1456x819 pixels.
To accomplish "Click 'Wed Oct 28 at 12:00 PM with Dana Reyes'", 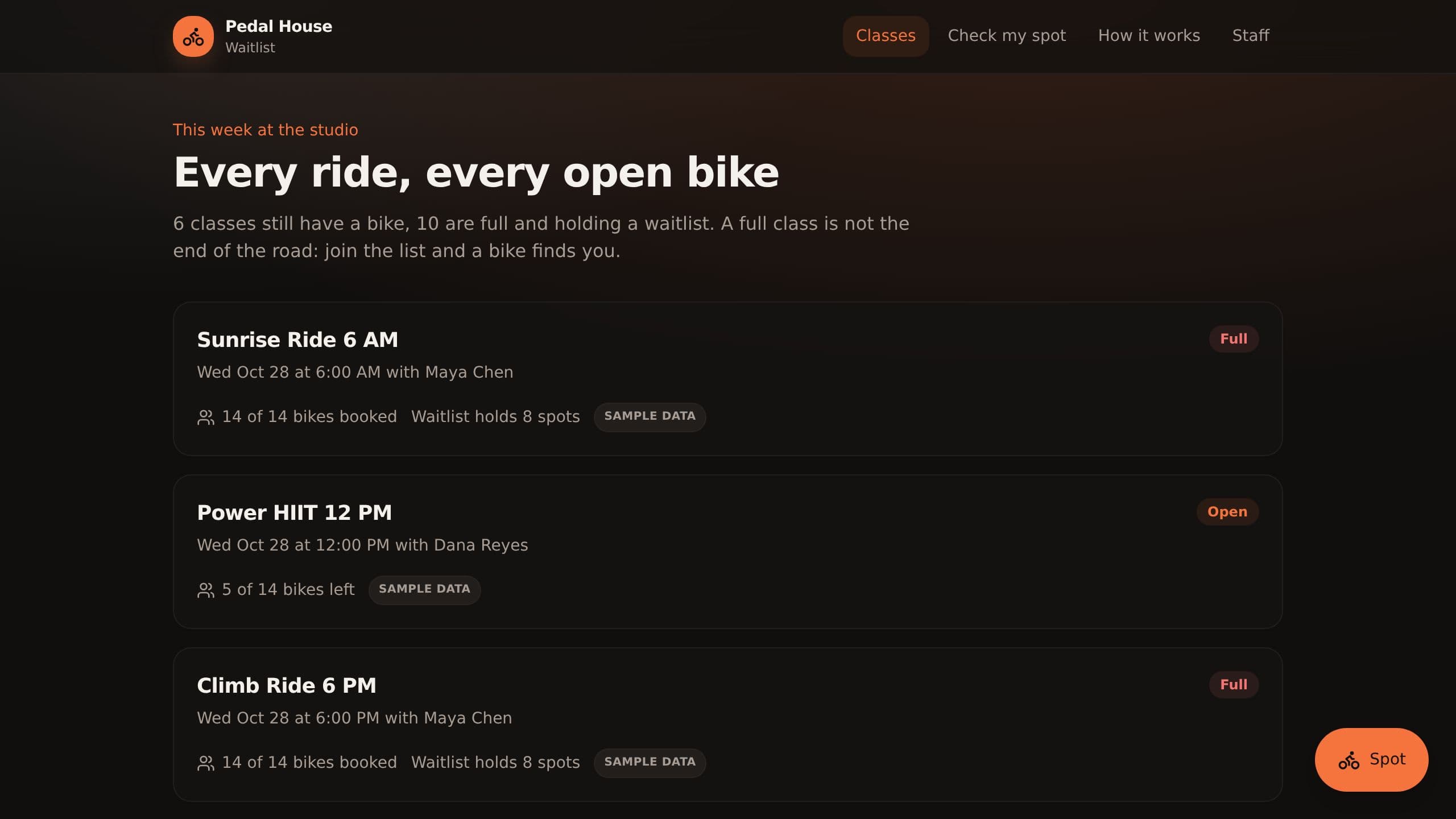I will [x=362, y=545].
